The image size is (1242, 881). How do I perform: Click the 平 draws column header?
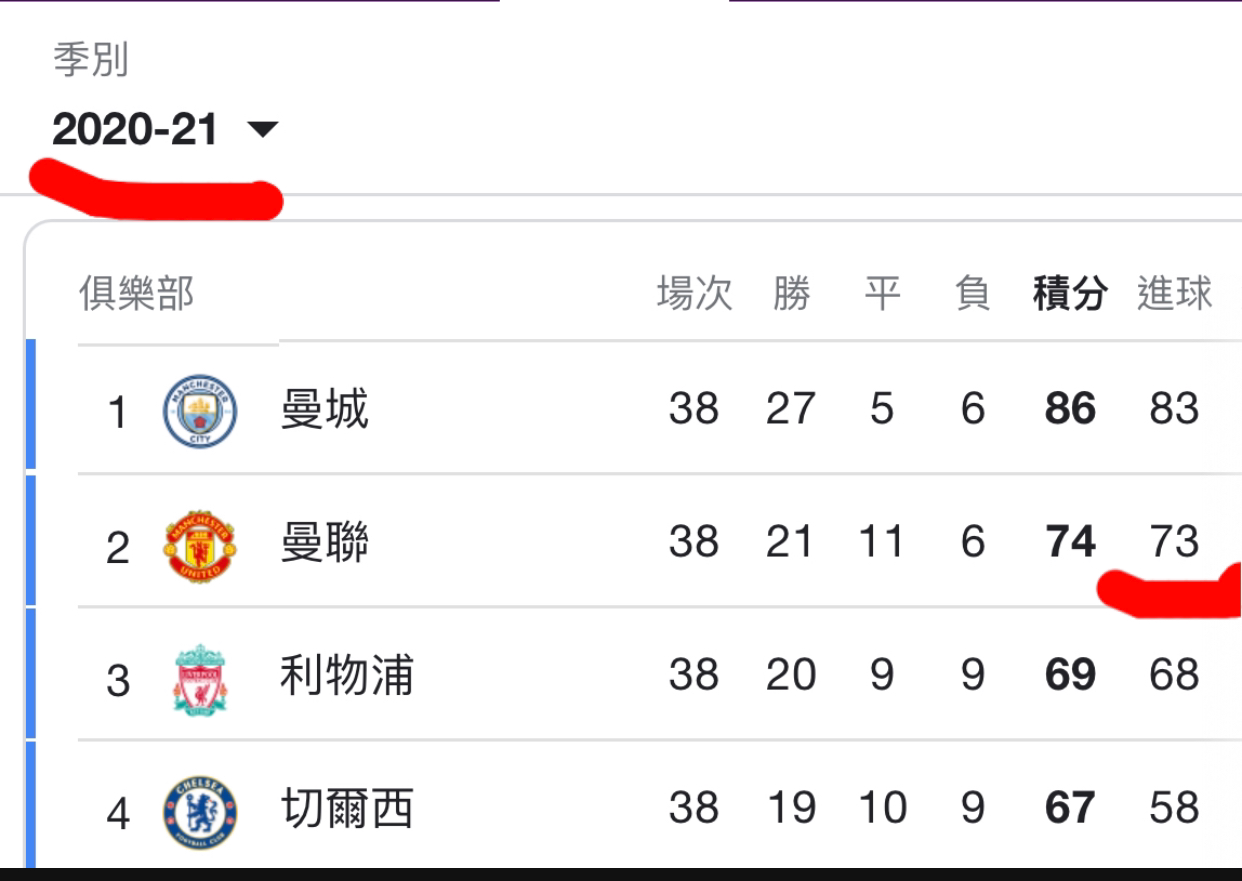(x=882, y=294)
